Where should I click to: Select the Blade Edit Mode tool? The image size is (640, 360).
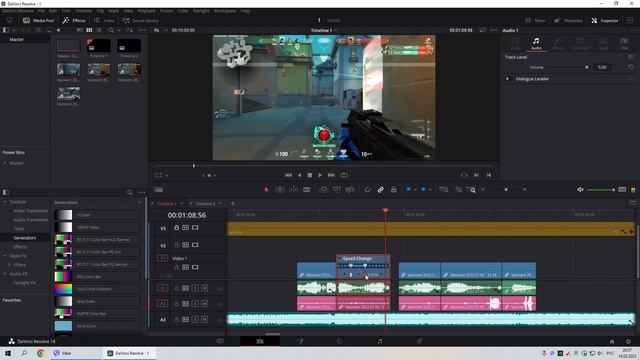click(x=307, y=189)
